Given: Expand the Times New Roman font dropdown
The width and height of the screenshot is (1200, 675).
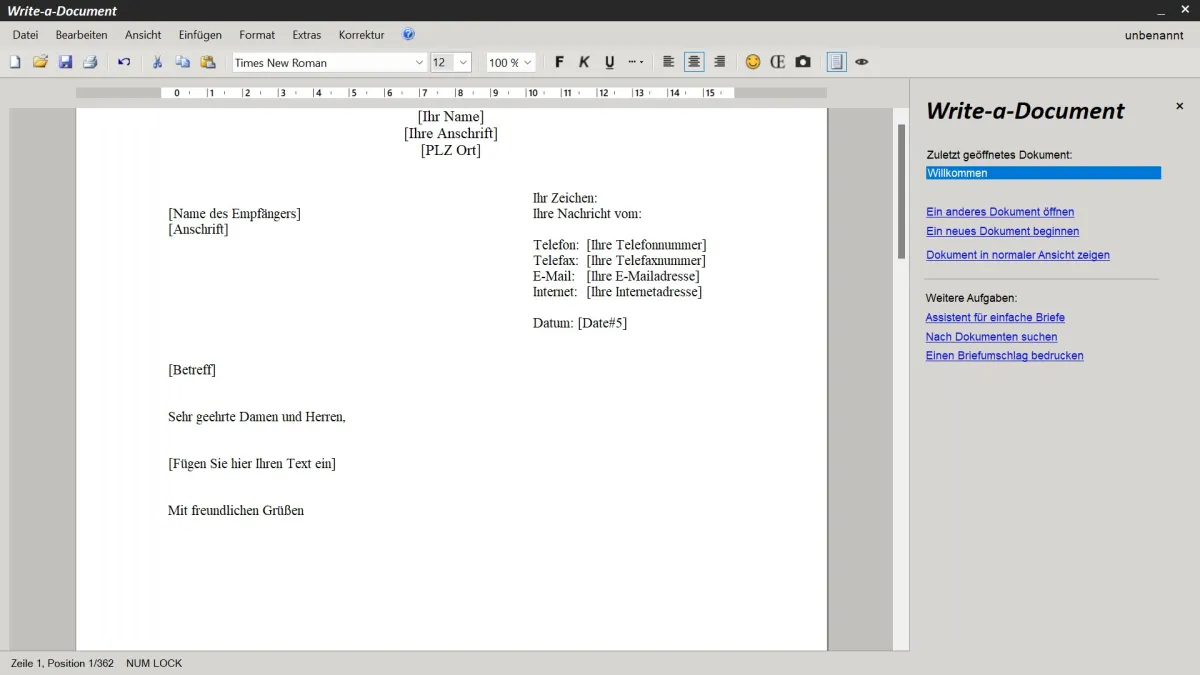Looking at the screenshot, I should tap(419, 62).
